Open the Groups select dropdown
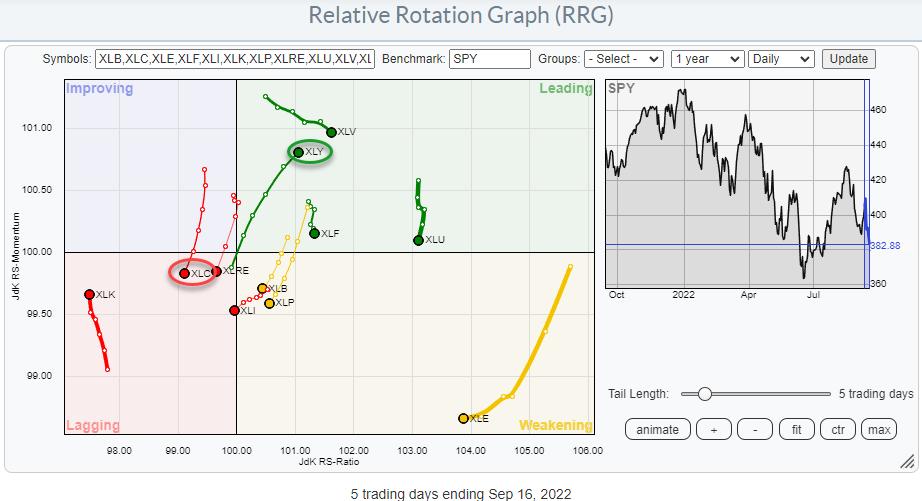Screen dimensions: 922x501 (x=623, y=59)
